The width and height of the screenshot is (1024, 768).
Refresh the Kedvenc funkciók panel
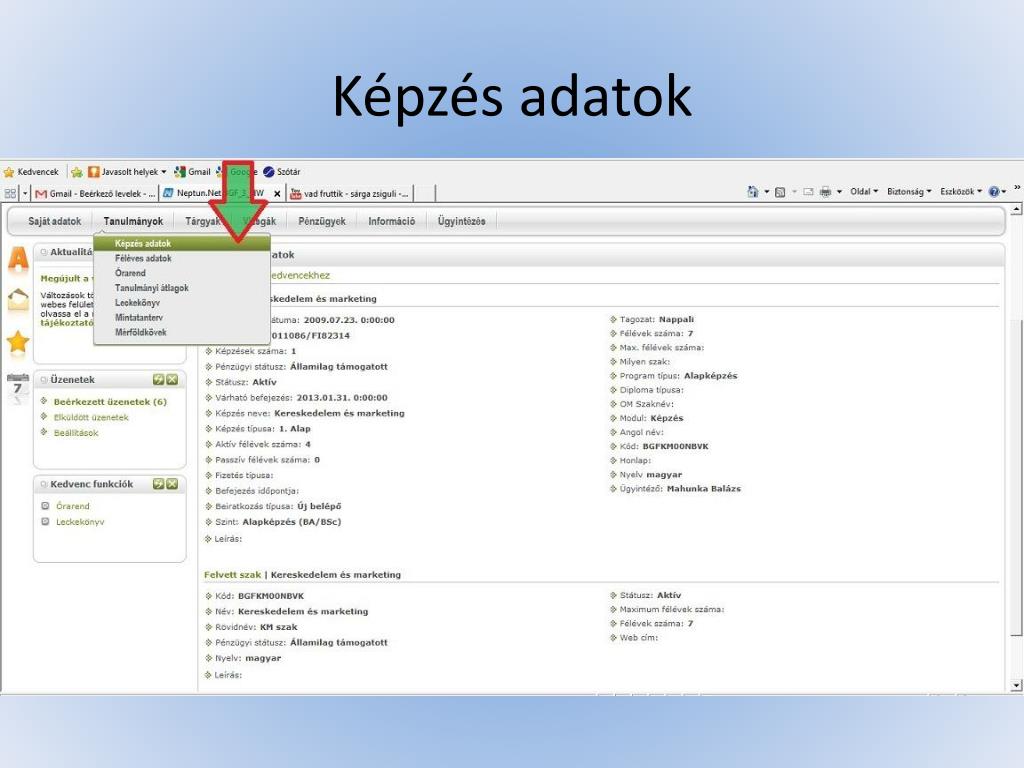[158, 484]
